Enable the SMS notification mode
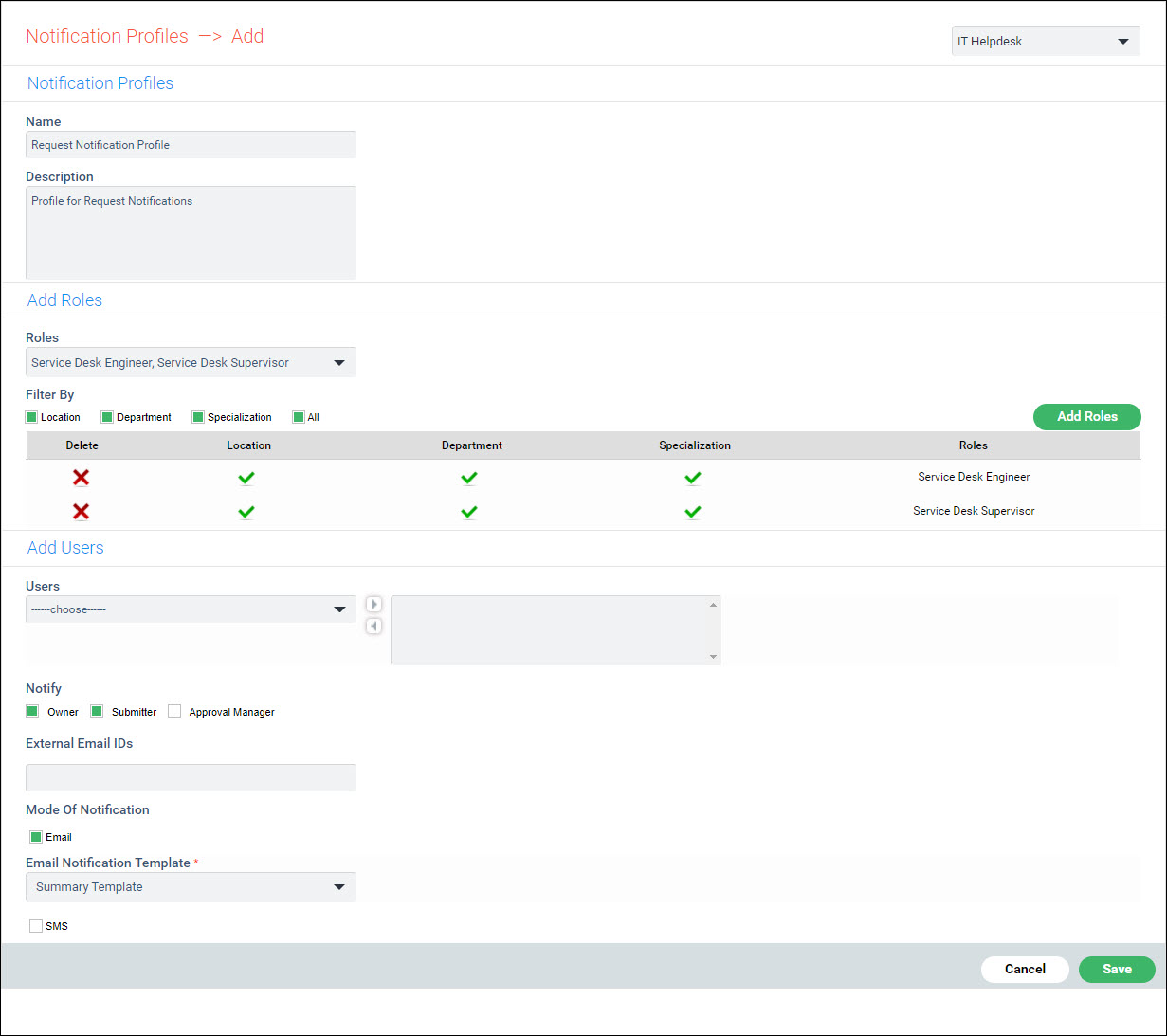 (x=36, y=926)
